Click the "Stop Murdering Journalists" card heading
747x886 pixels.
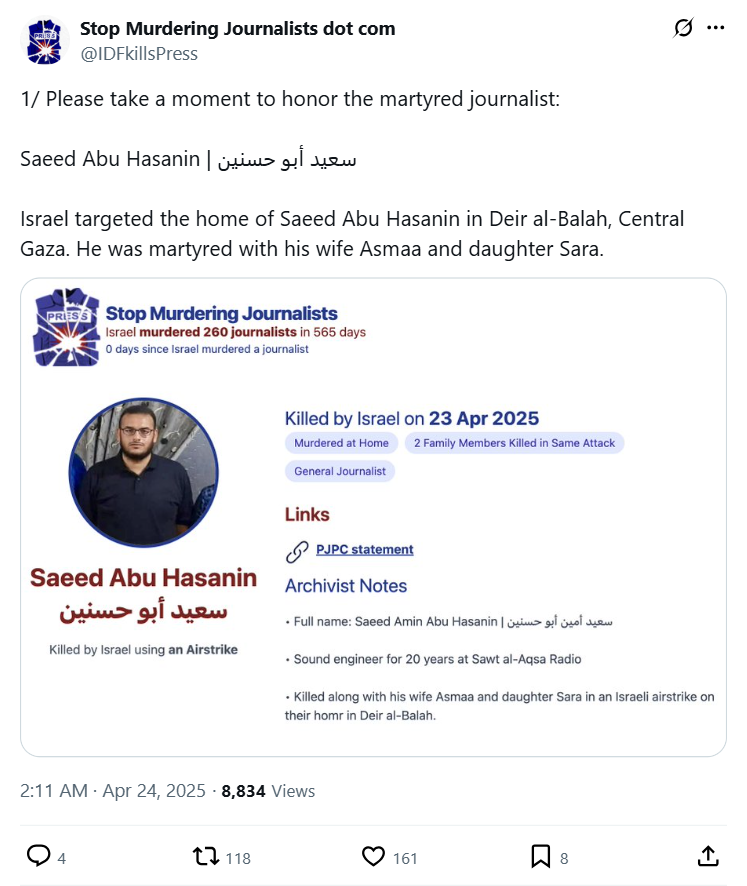click(221, 314)
